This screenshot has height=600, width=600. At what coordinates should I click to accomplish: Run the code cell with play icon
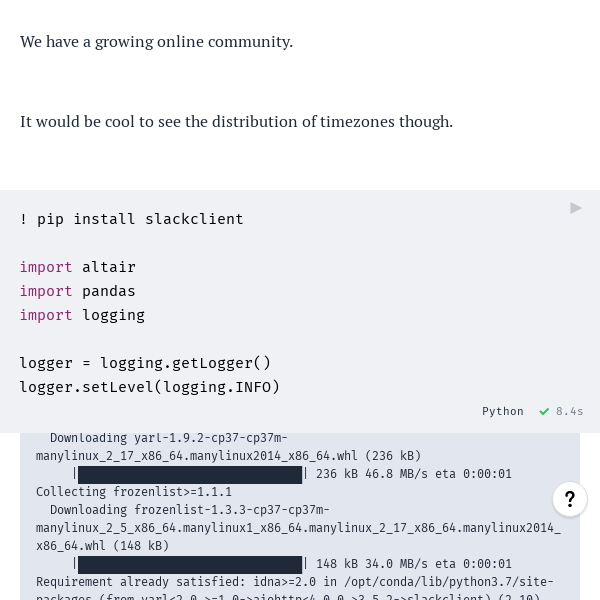576,208
